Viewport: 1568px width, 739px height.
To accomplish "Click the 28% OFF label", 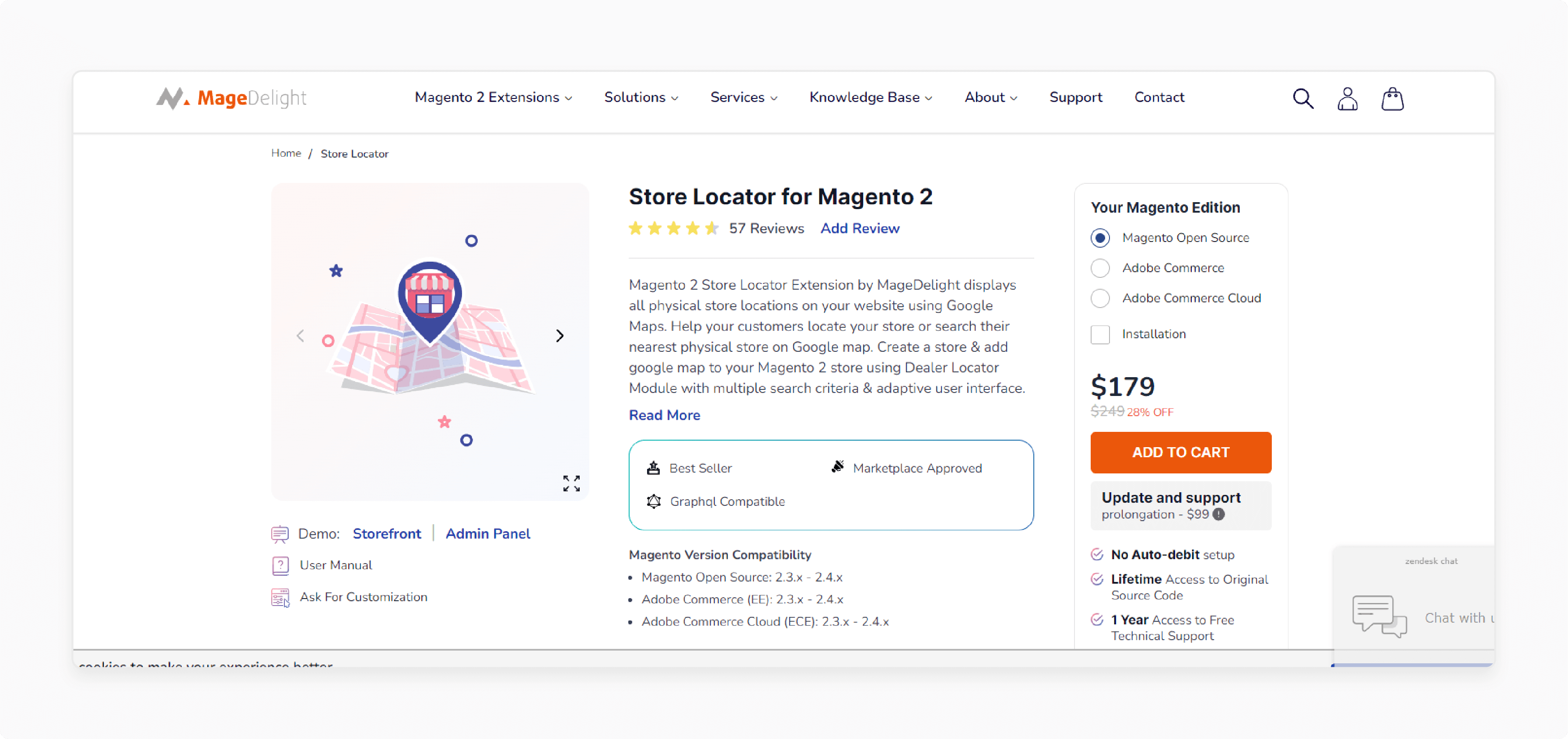I will pyautogui.click(x=1150, y=412).
